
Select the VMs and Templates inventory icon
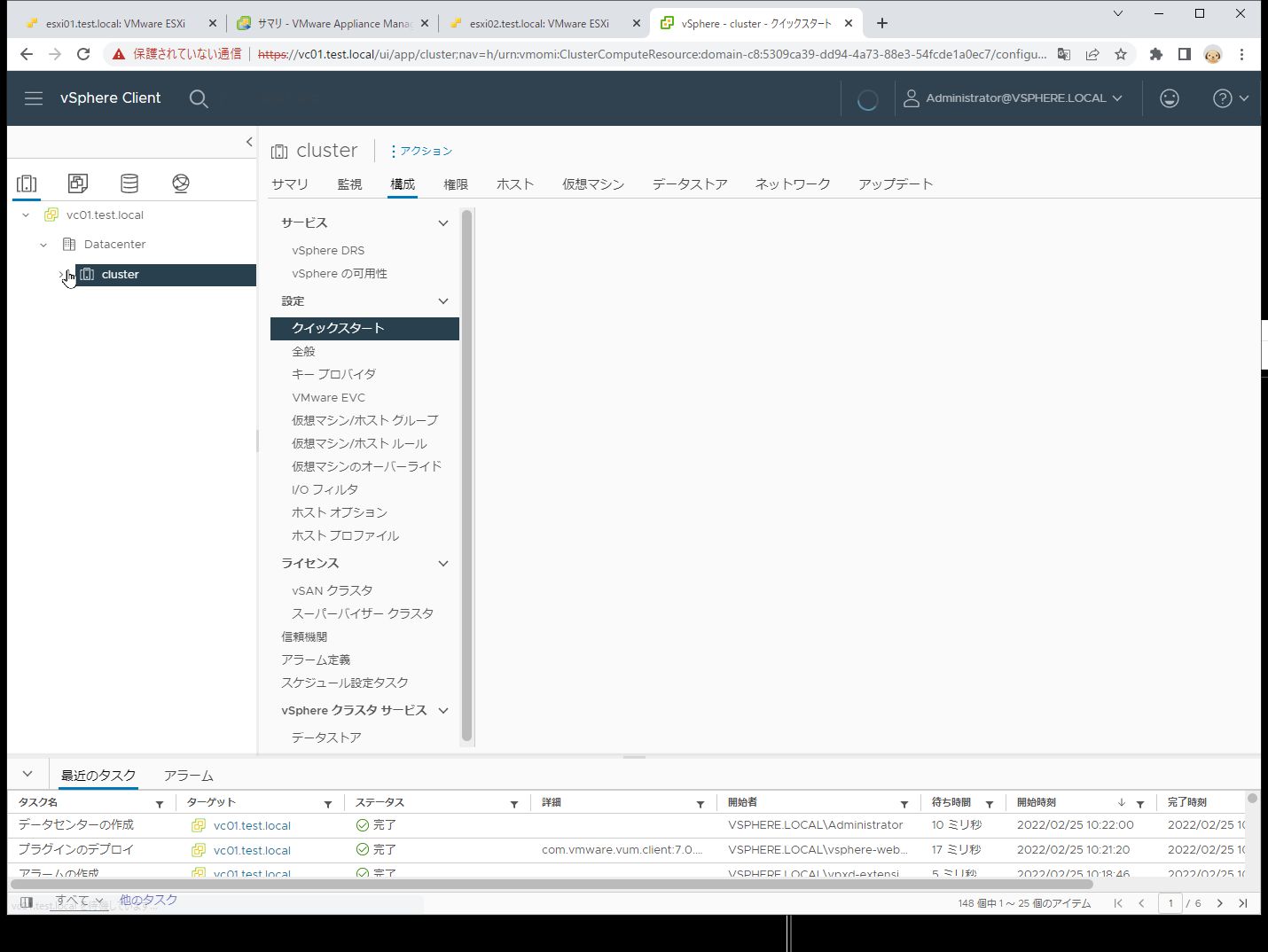pos(78,183)
